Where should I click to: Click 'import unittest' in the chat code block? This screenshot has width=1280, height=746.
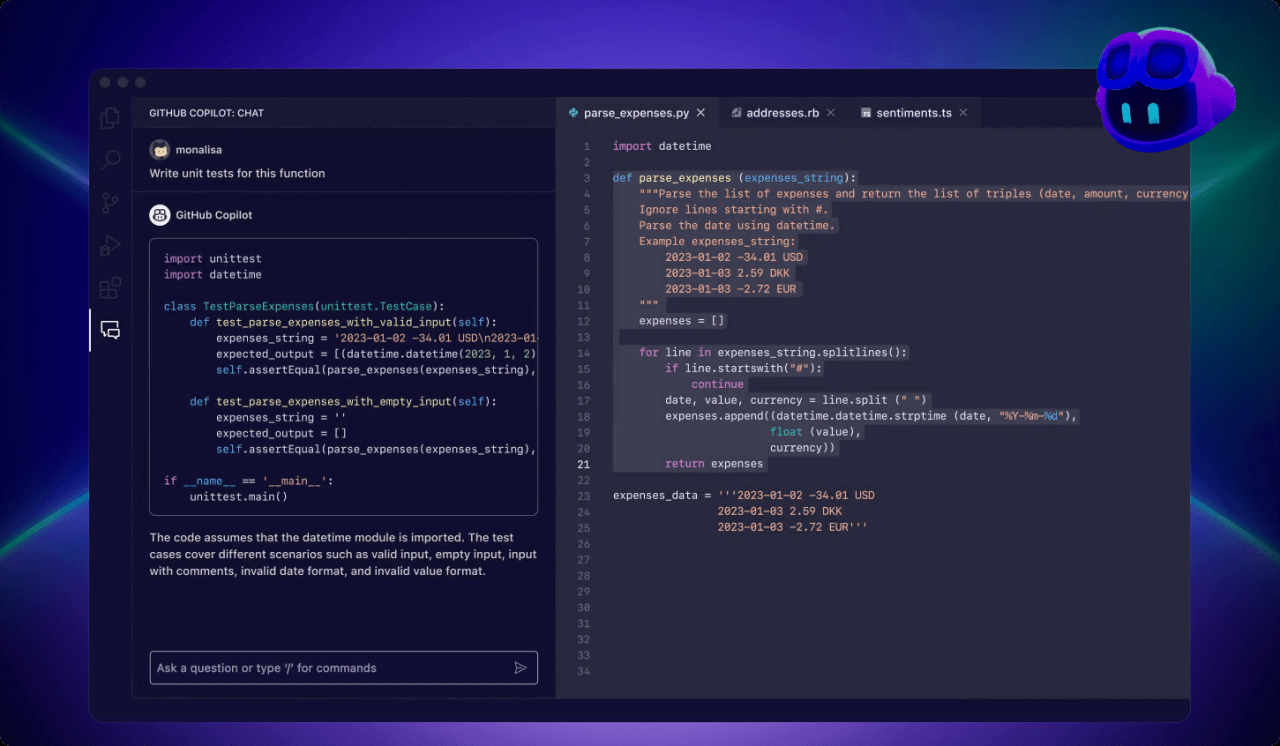(213, 258)
